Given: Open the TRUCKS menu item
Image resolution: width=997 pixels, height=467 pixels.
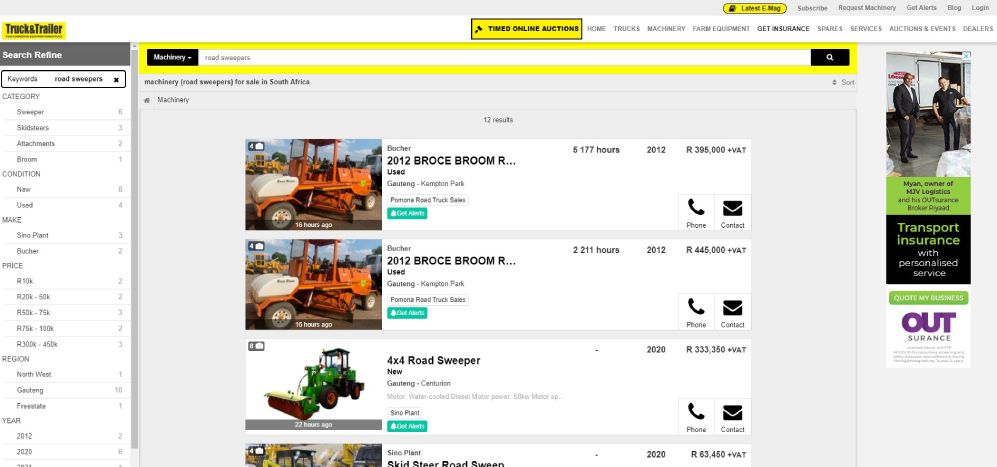Looking at the screenshot, I should point(626,29).
